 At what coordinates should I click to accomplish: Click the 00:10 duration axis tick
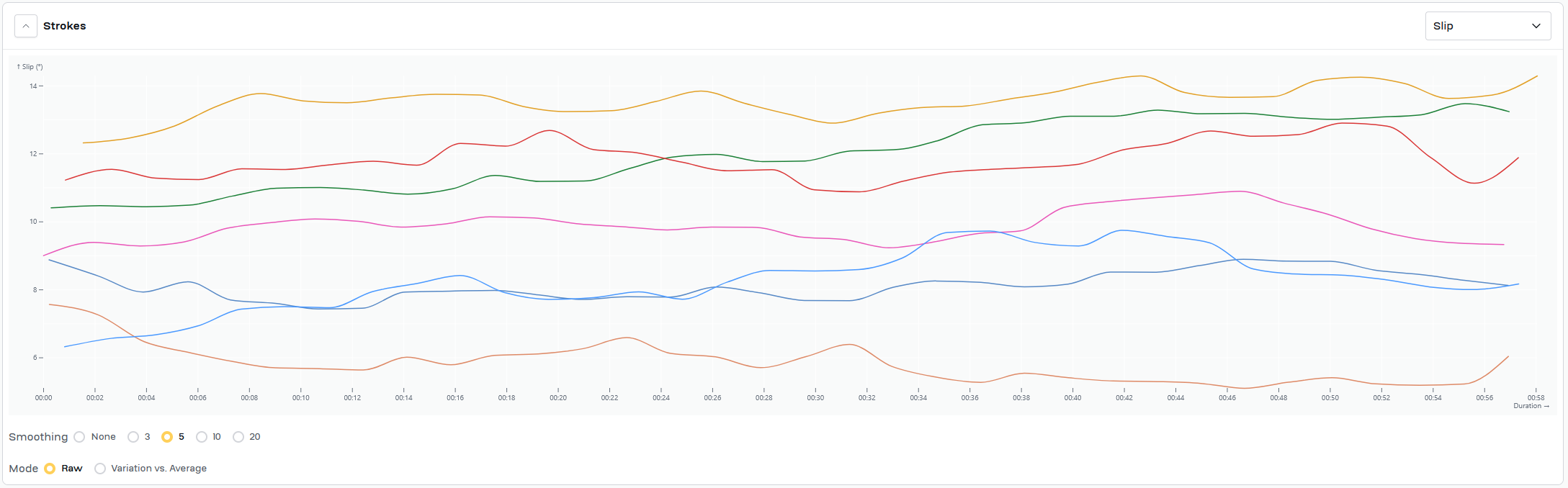point(301,397)
